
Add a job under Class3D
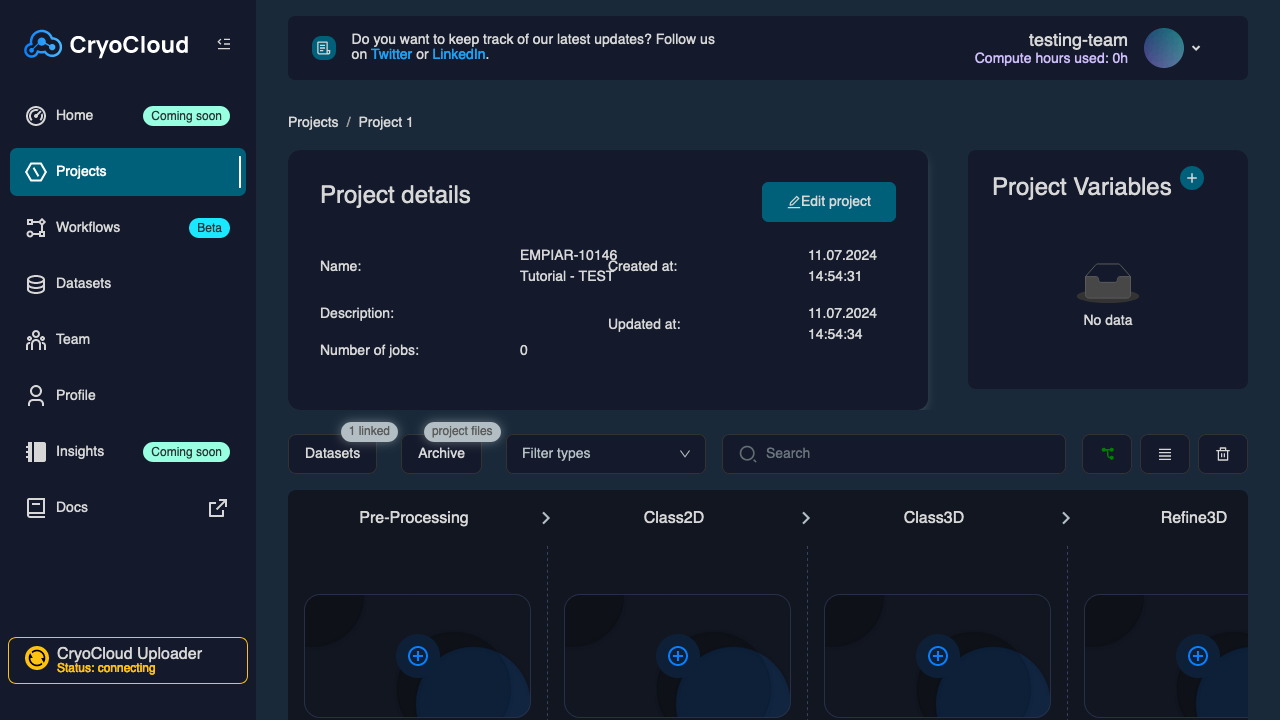[x=938, y=656]
